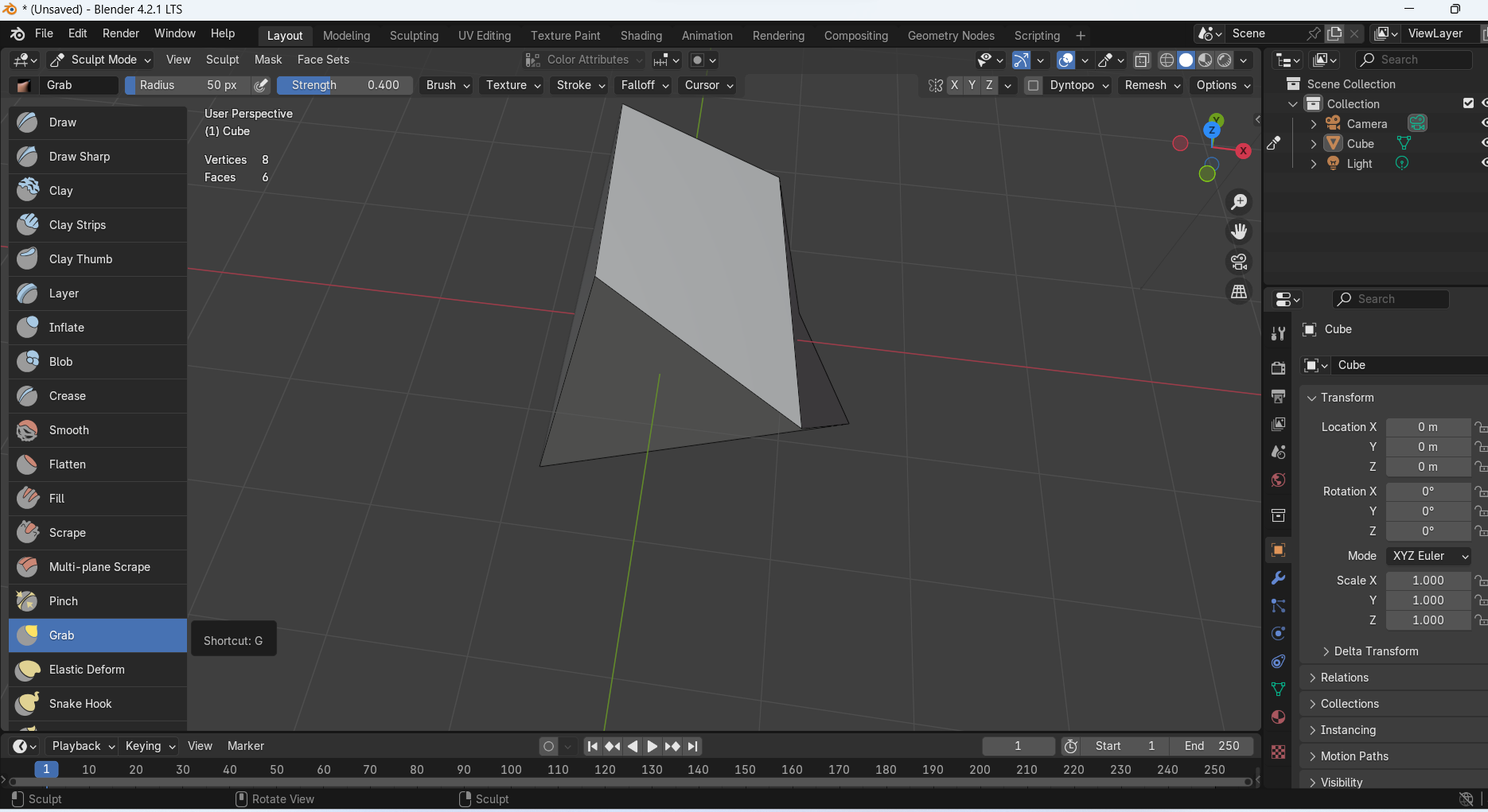Select the Clay brush
1488x812 pixels.
(98, 191)
